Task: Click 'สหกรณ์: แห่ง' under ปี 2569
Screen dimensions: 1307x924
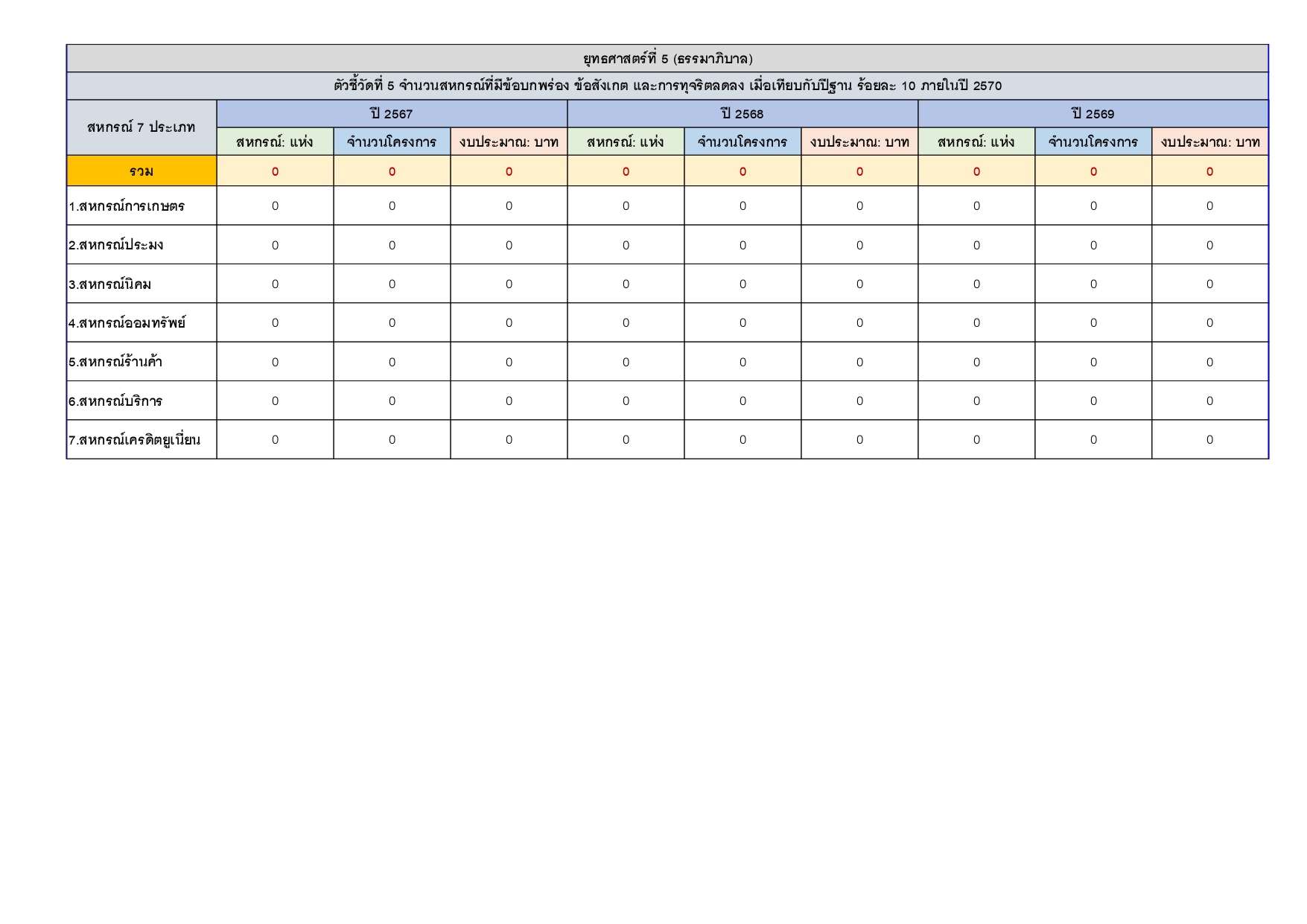Action: tap(976, 141)
